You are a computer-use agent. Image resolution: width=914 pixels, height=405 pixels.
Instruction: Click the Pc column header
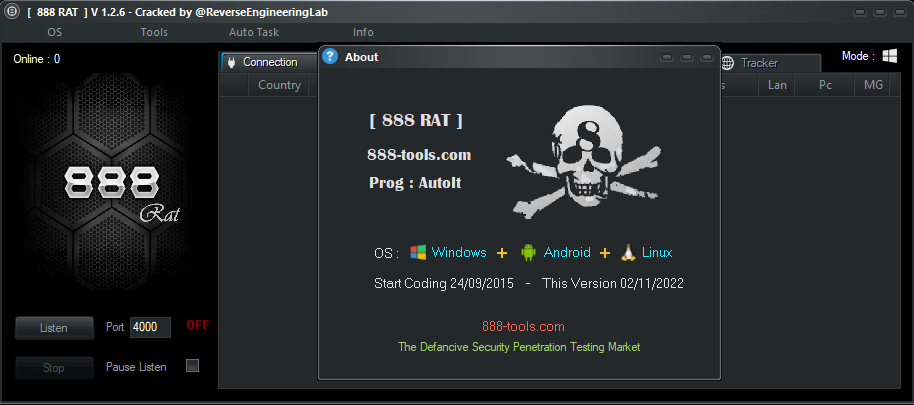(x=825, y=85)
